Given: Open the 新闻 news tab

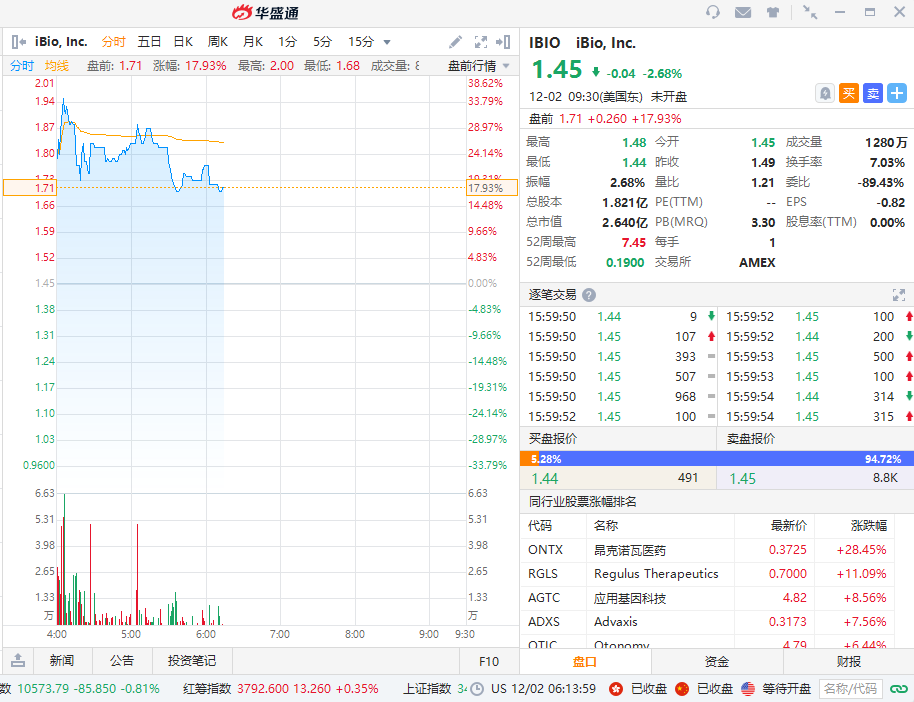Looking at the screenshot, I should (62, 661).
